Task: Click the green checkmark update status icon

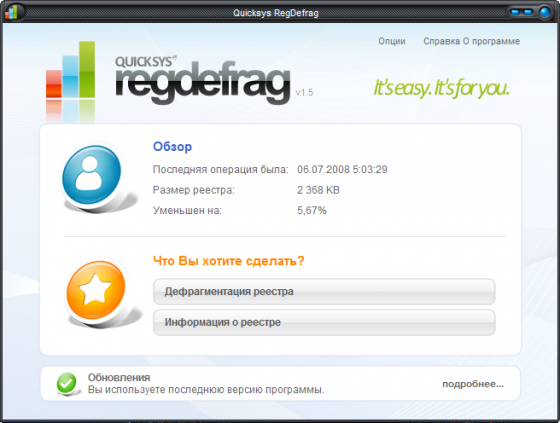Action: (66, 383)
